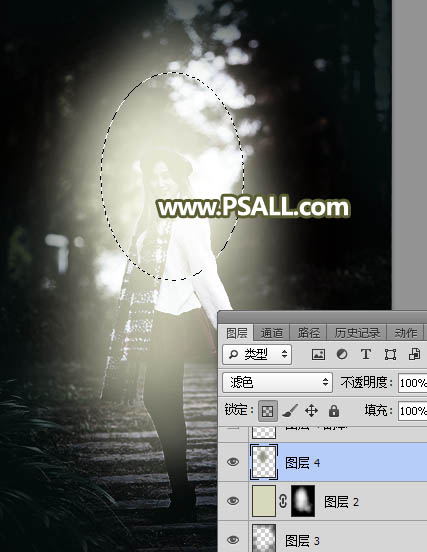The width and height of the screenshot is (427, 552).
Task: Click the 不透明度 opacity value field
Action: tap(413, 382)
